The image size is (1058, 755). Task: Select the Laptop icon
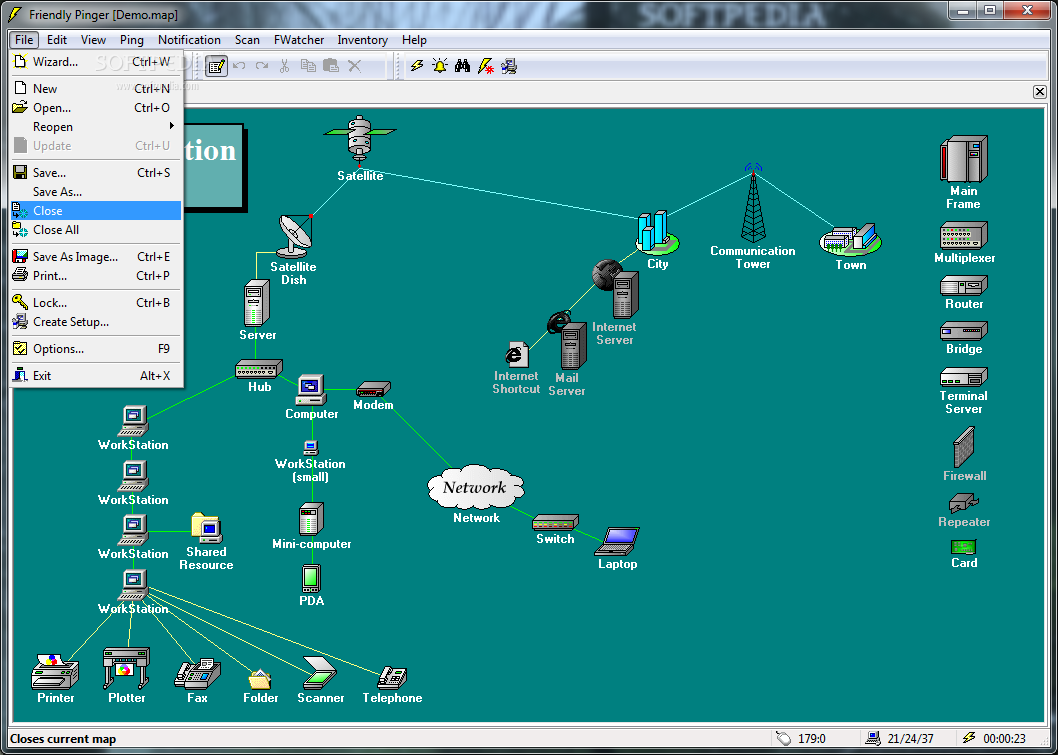[x=617, y=541]
